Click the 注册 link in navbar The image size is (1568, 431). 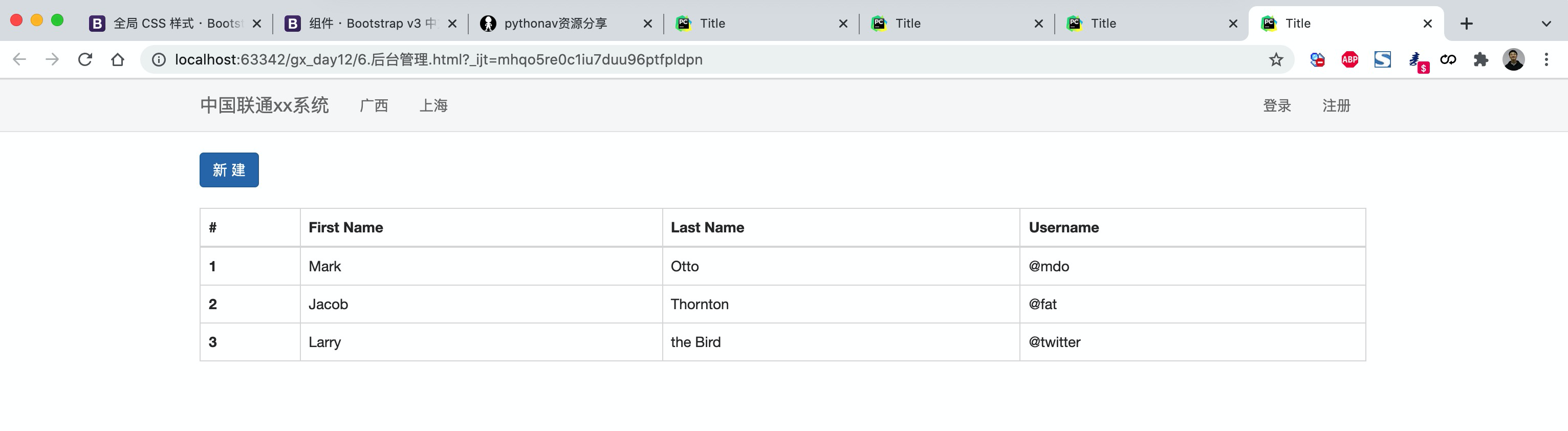pyautogui.click(x=1336, y=105)
